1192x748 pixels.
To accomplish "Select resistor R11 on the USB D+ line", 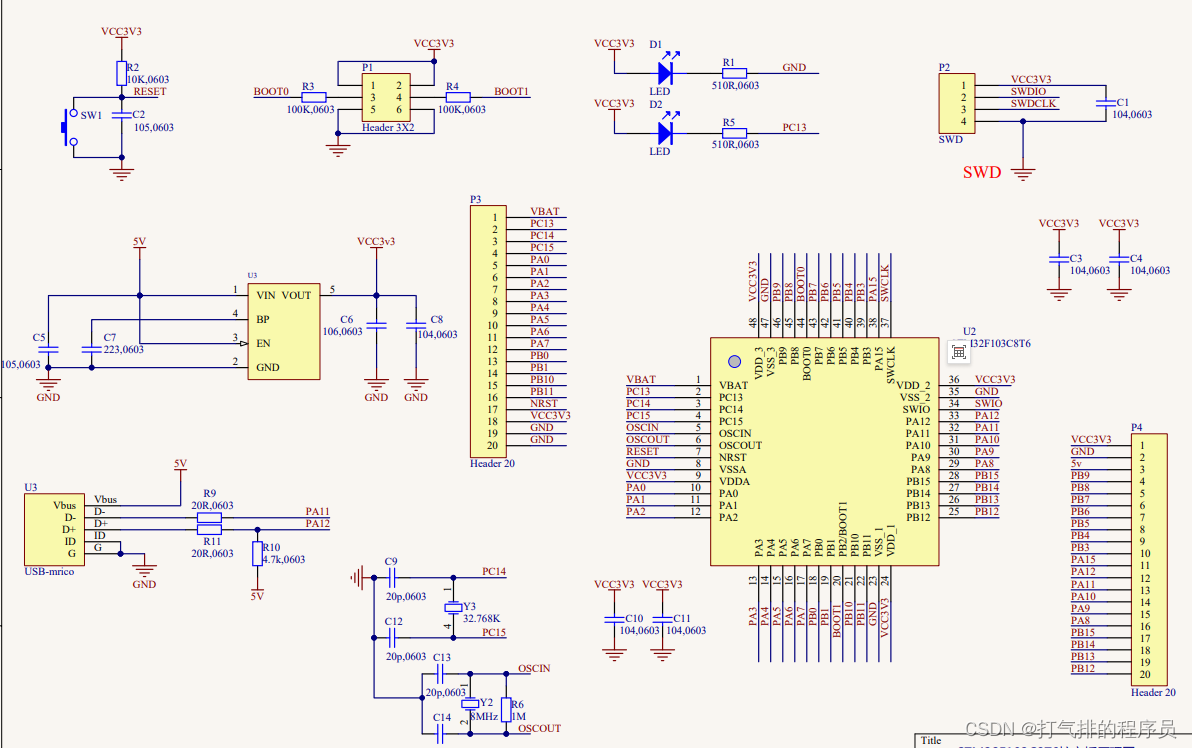I will pos(209,529).
